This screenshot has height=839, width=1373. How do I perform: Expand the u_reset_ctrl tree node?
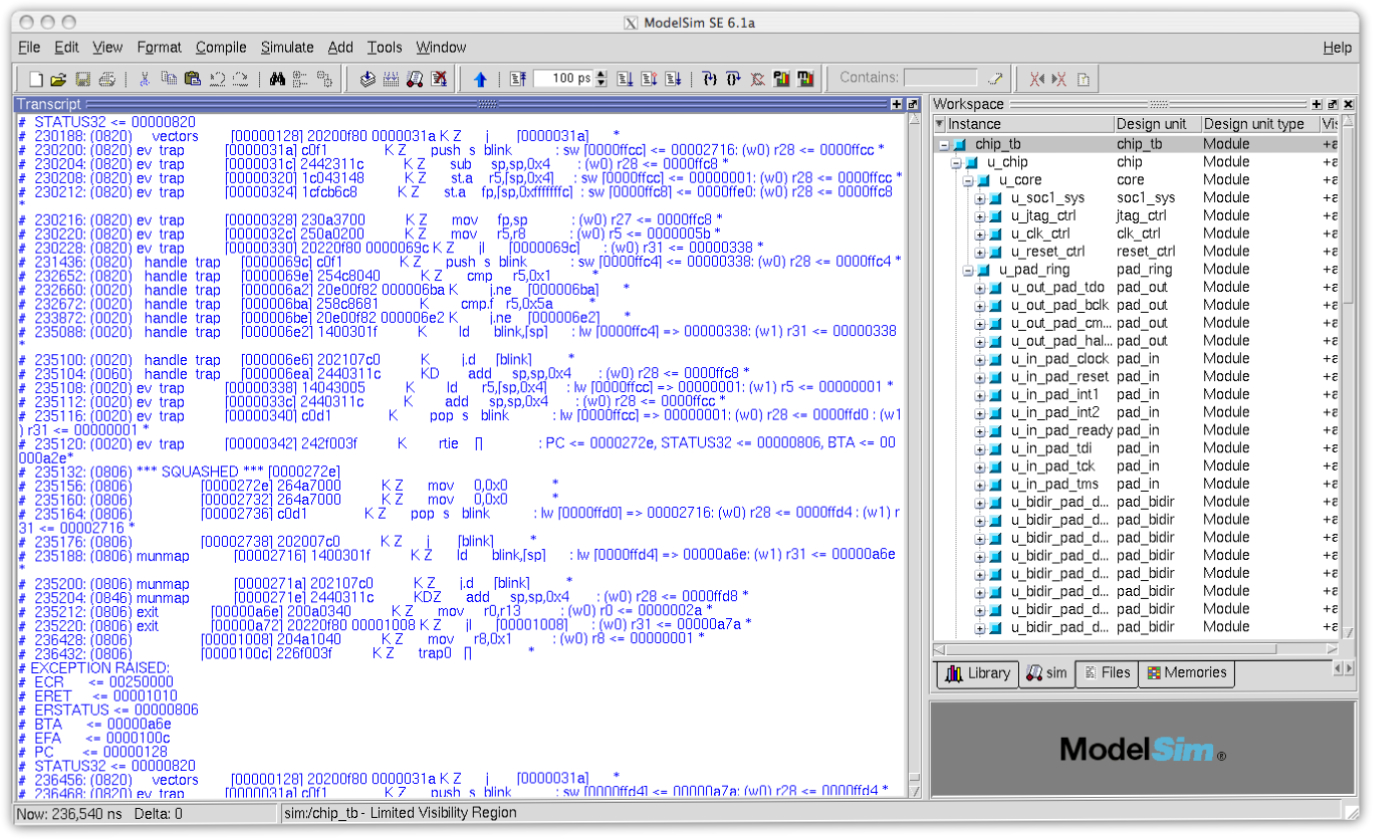(x=980, y=251)
